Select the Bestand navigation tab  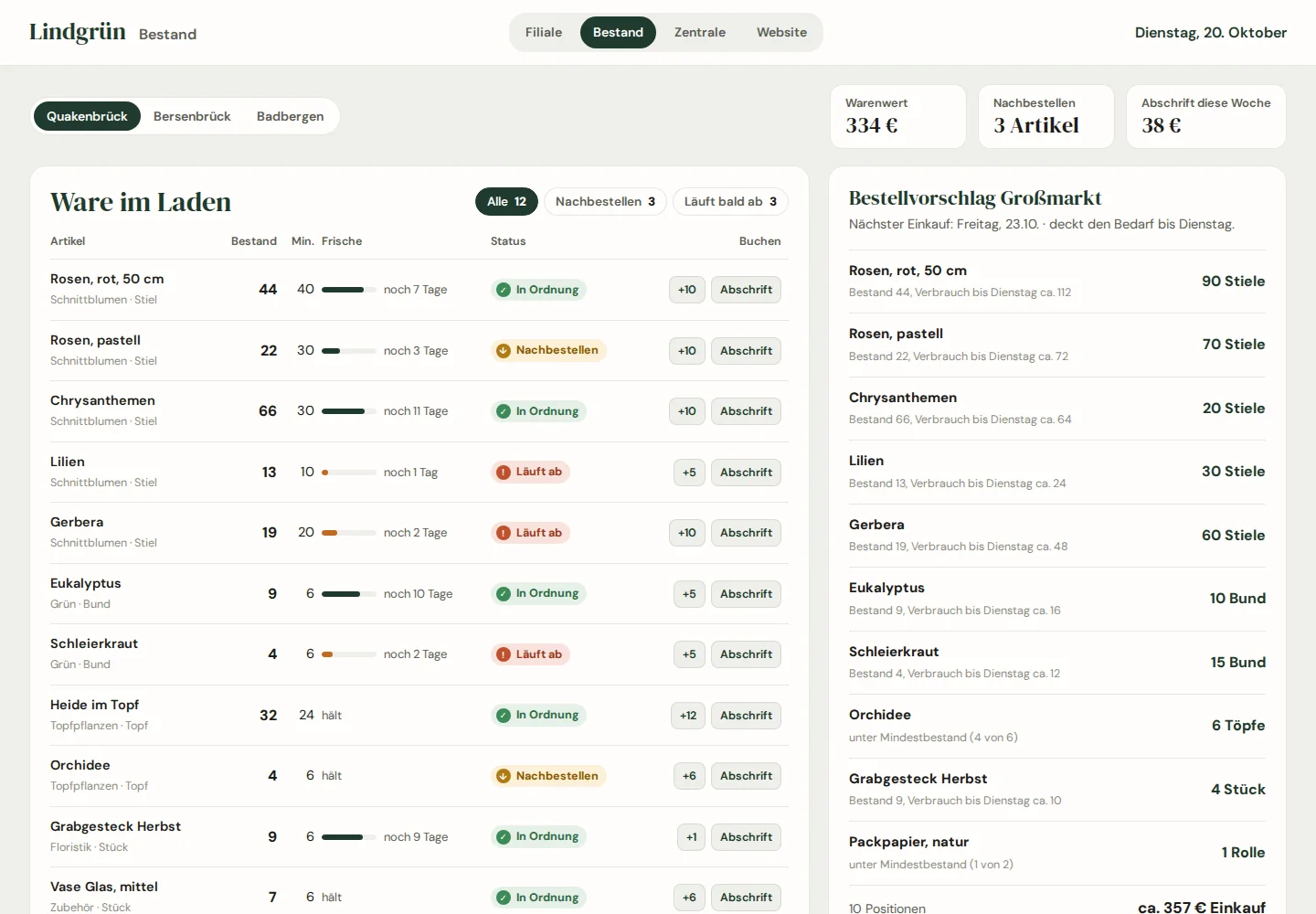click(x=618, y=33)
